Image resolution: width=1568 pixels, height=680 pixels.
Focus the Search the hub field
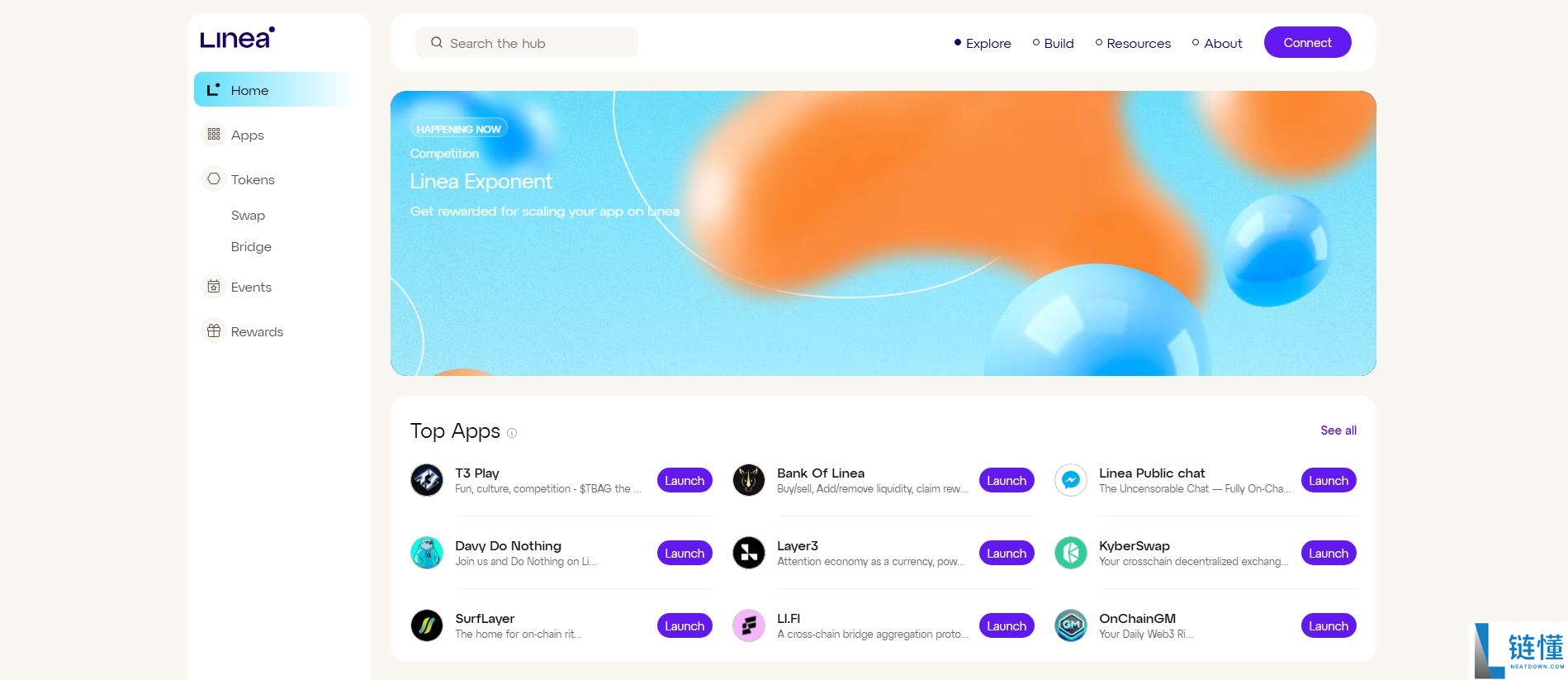click(x=527, y=42)
